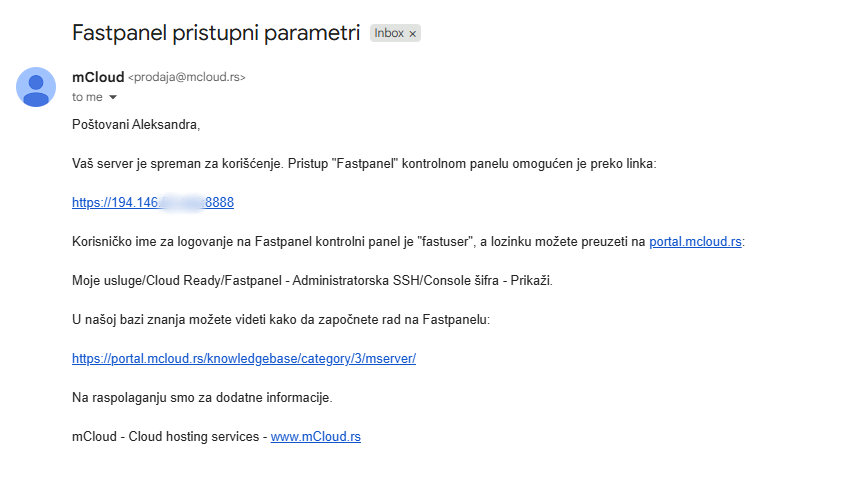This screenshot has width=852, height=477.
Task: Click the text "mCloud - Cloud hosting services"
Action: pyautogui.click(x=166, y=437)
